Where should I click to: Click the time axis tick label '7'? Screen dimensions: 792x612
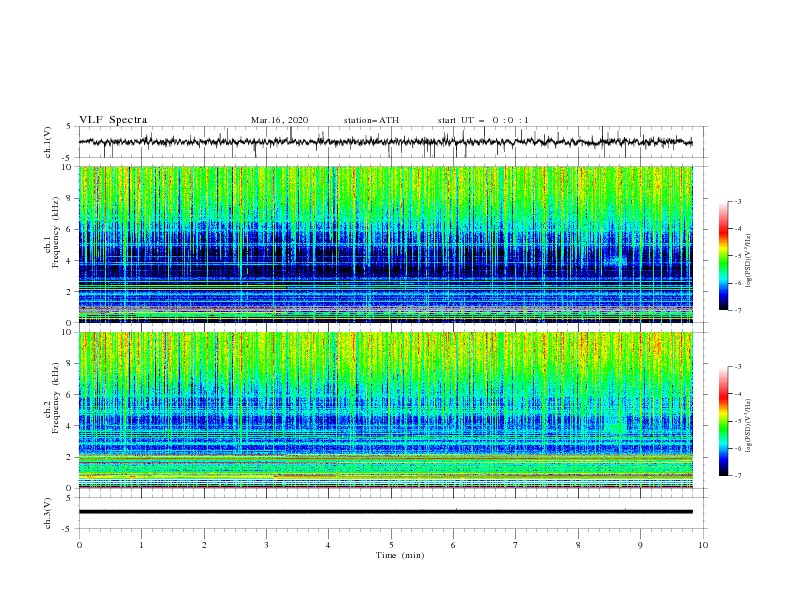coord(516,545)
